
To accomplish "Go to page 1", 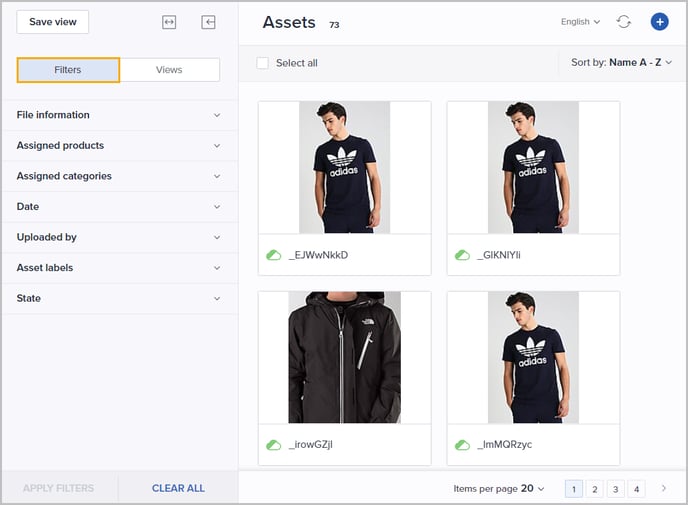I will 573,489.
